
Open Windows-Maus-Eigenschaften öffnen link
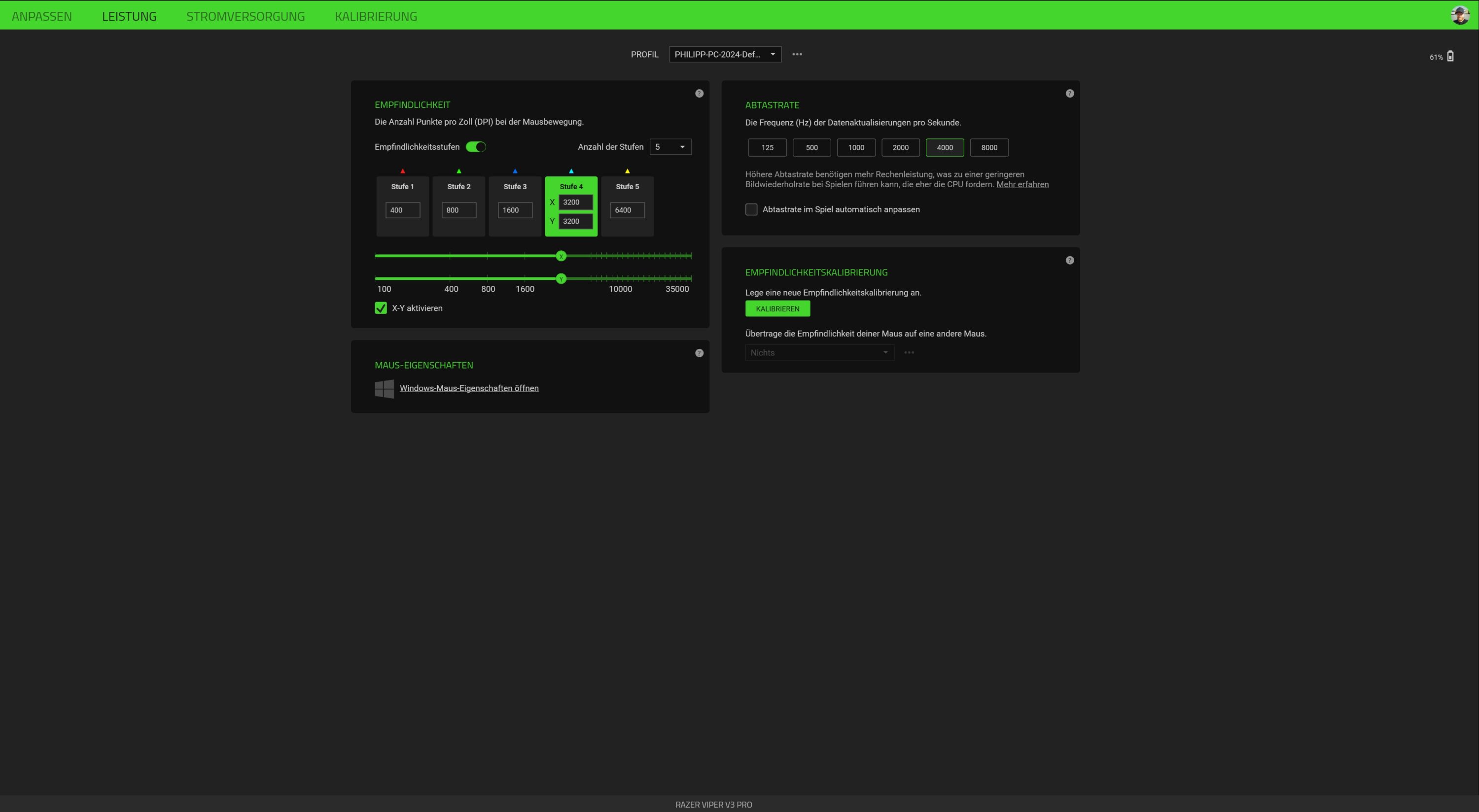click(x=468, y=388)
